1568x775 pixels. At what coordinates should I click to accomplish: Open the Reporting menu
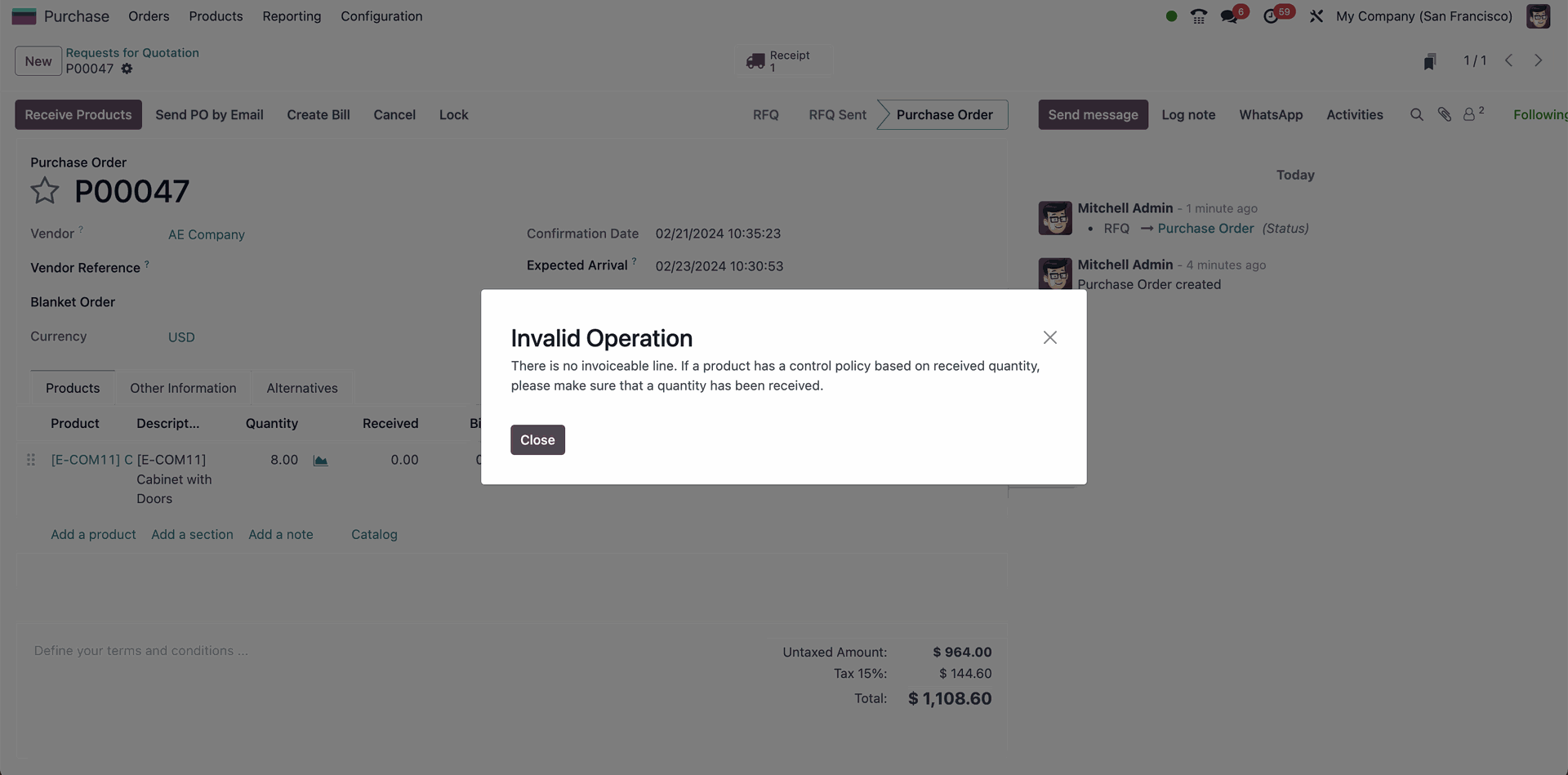point(292,16)
